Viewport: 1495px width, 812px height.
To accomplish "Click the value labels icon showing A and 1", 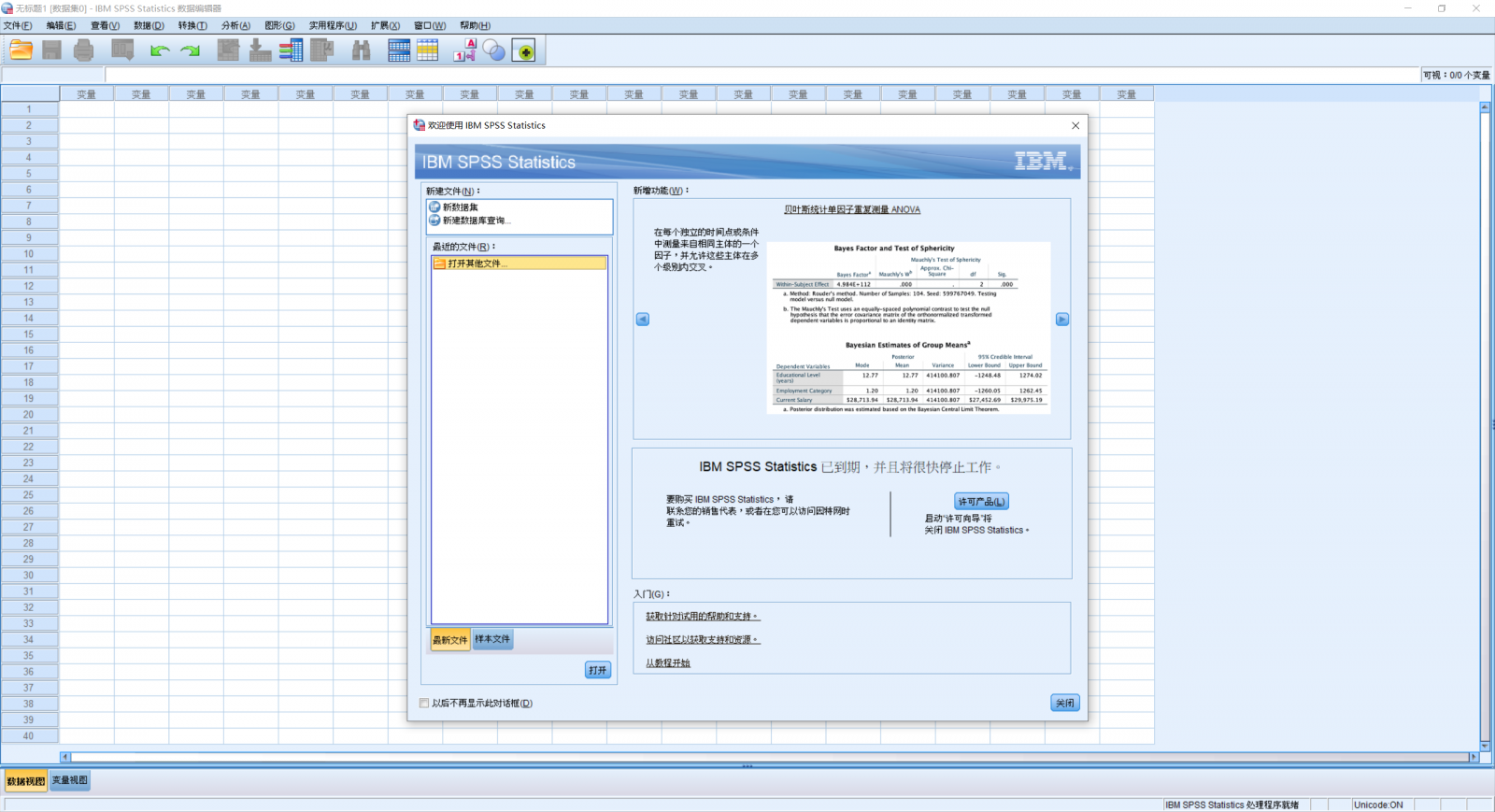I will click(464, 50).
